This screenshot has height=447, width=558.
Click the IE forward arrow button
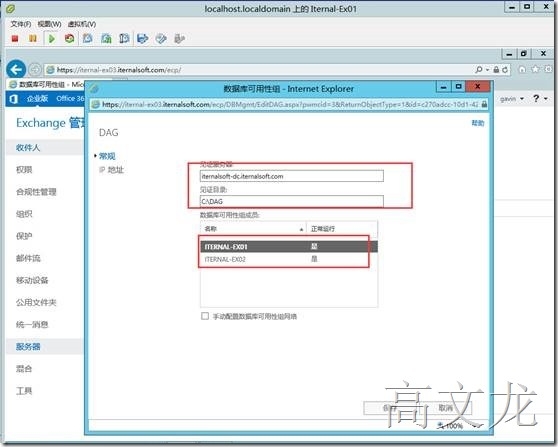point(35,69)
